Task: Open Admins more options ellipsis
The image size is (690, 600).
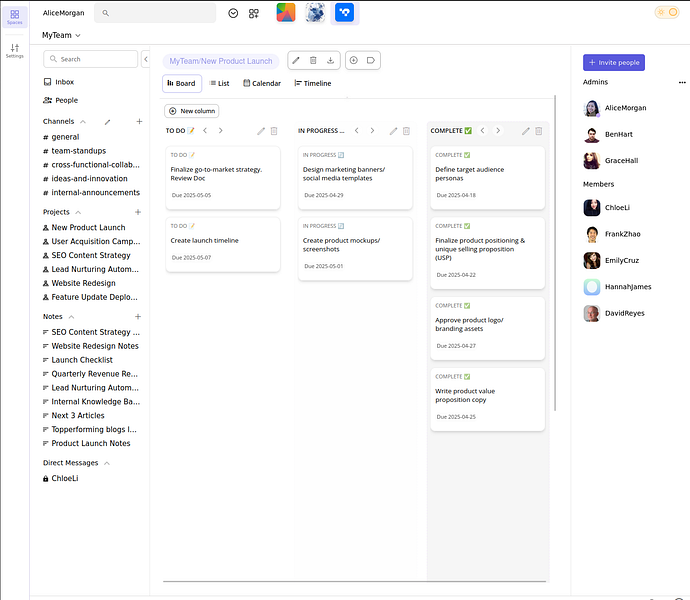Action: pyautogui.click(x=682, y=82)
